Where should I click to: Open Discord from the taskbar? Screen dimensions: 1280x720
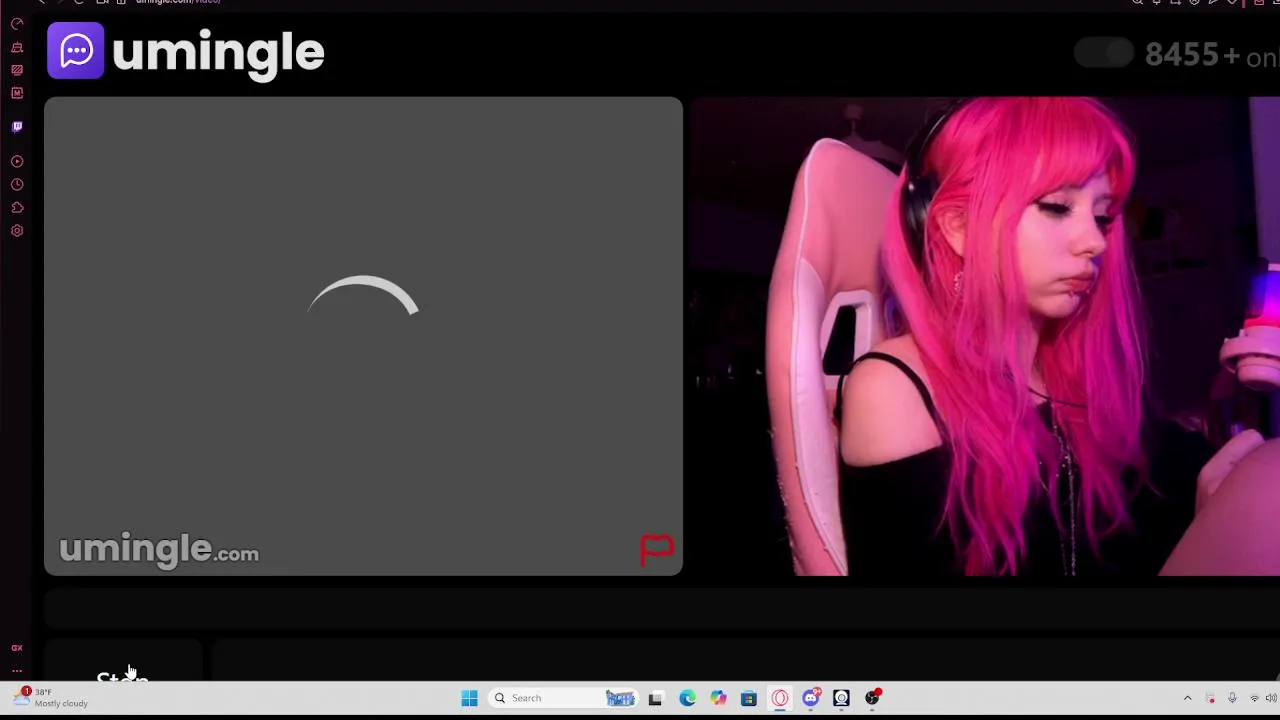(x=811, y=698)
